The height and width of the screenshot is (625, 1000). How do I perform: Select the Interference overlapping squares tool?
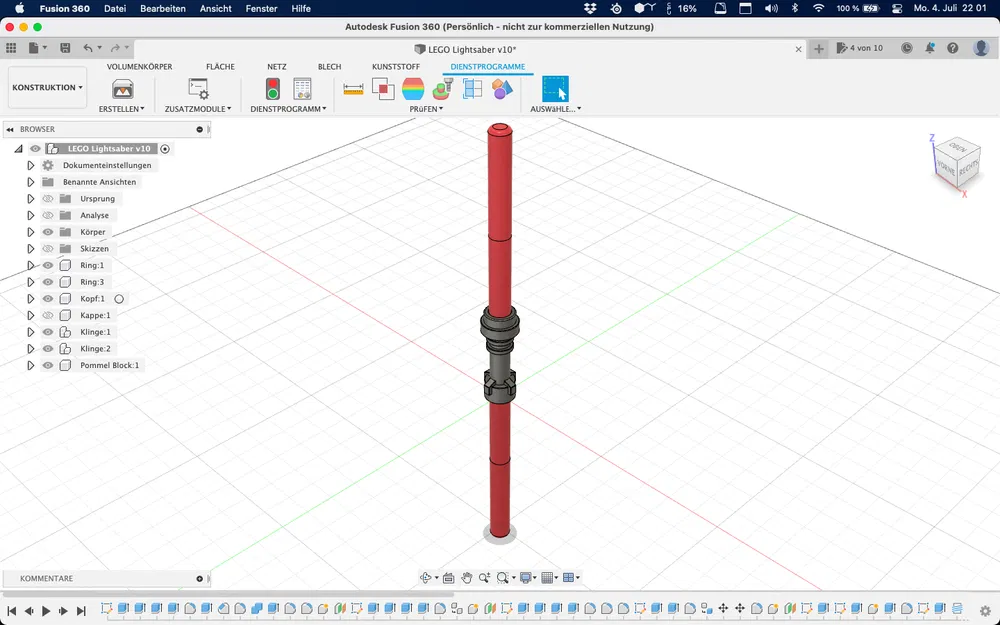pos(383,89)
